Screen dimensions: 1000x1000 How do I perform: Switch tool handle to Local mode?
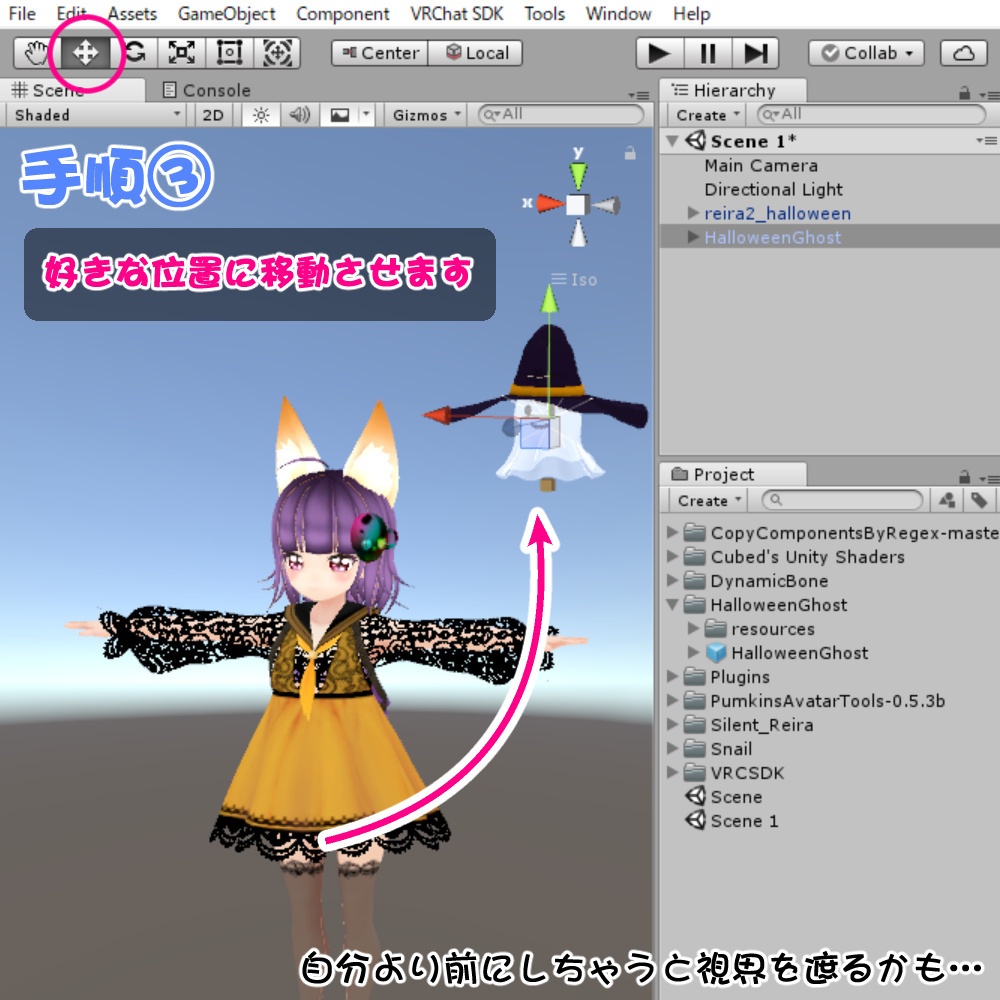coord(477,53)
